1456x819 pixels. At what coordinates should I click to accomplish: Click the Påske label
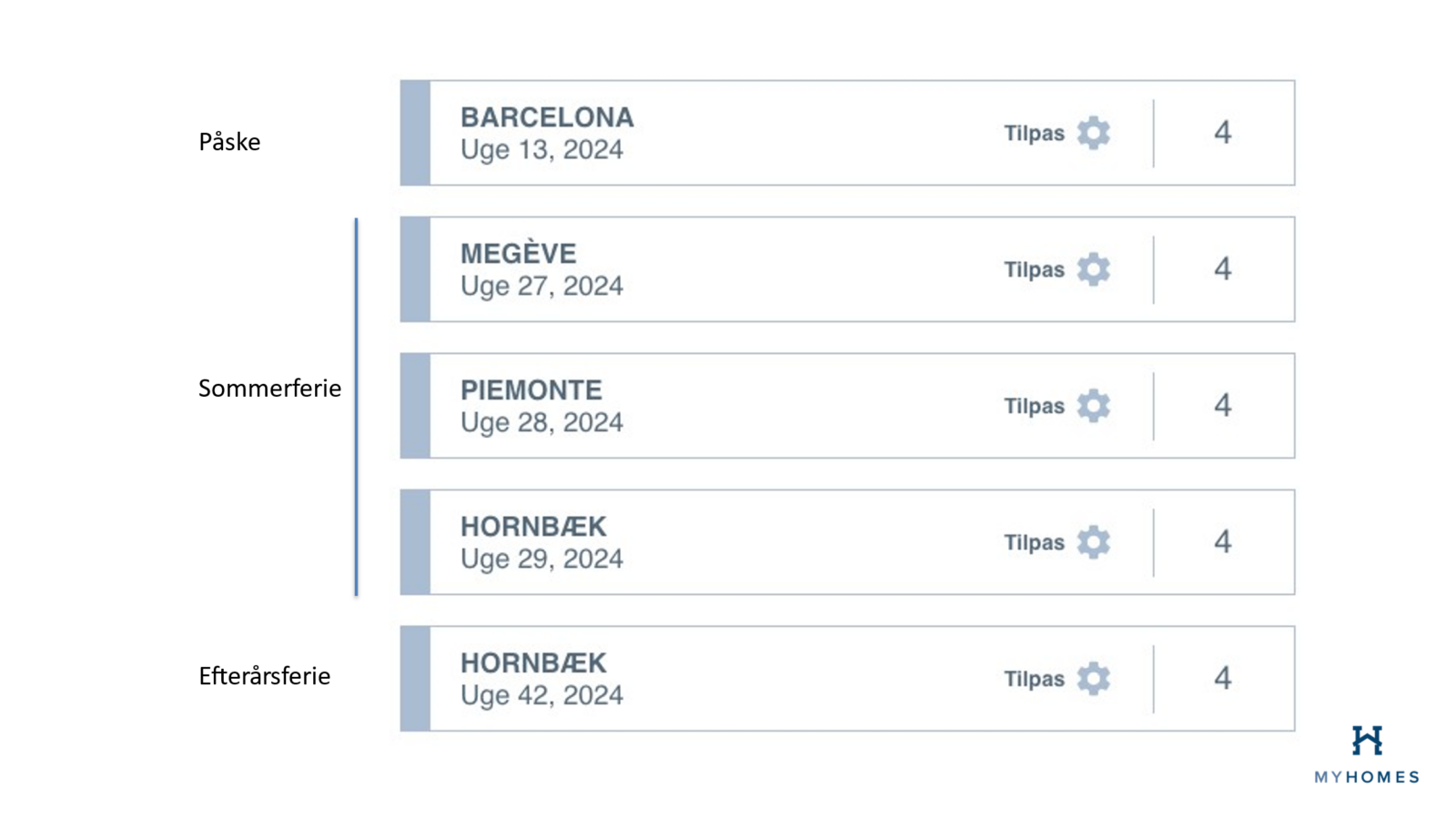pyautogui.click(x=229, y=142)
